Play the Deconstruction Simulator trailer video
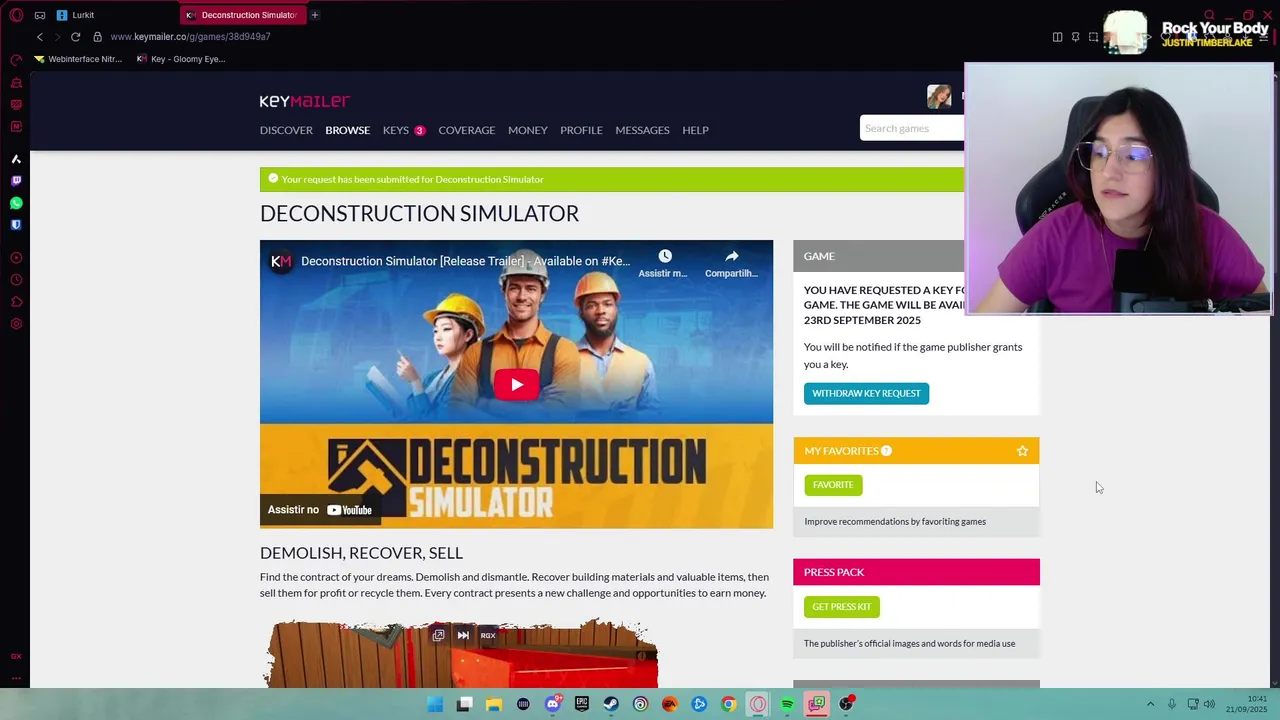This screenshot has height=720, width=1280. [516, 385]
